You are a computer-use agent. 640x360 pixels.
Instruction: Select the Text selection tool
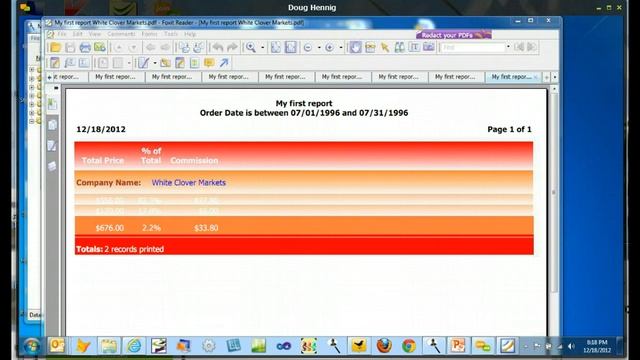click(414, 47)
